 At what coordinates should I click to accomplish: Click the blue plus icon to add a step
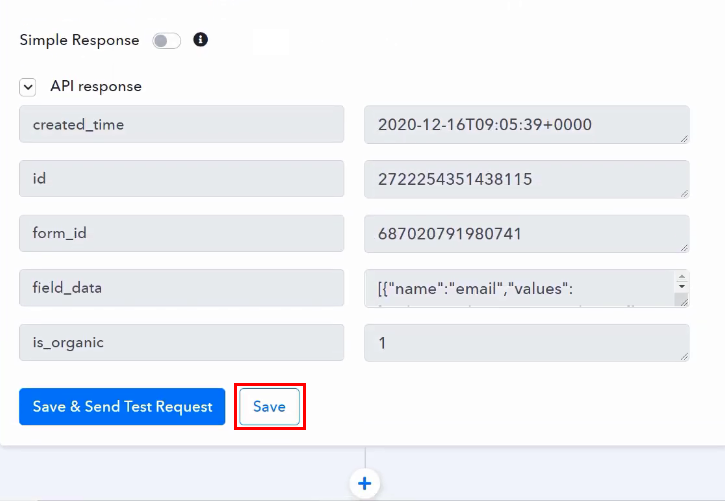coord(364,484)
